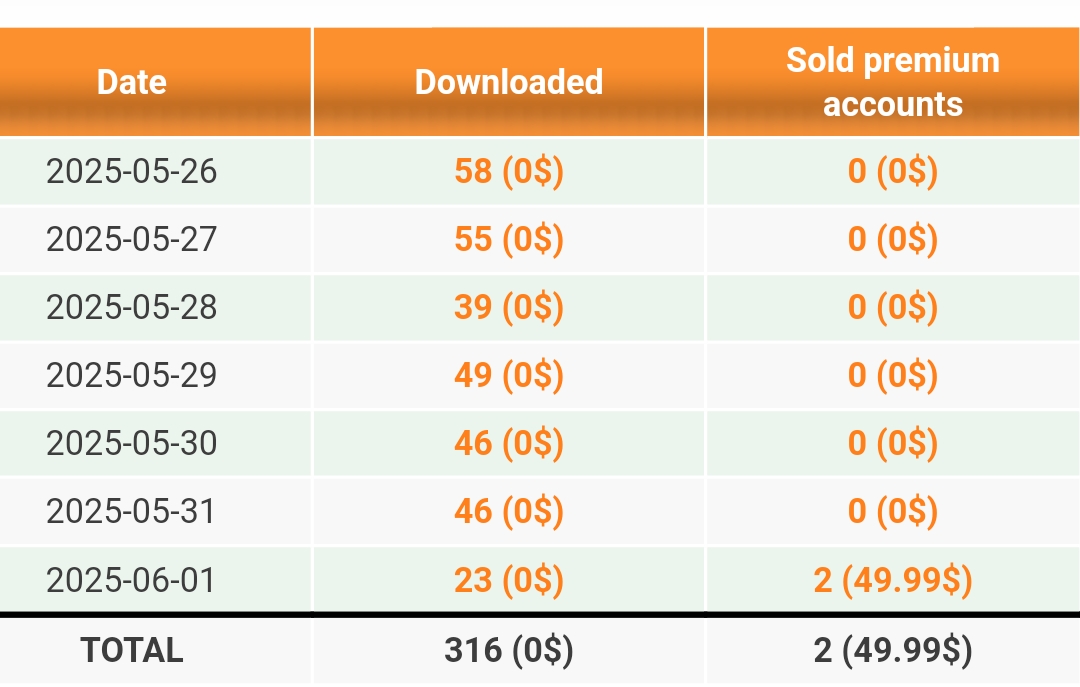The width and height of the screenshot is (1080, 687).
Task: Select the 2025-05-26 date cell
Action: [x=132, y=171]
